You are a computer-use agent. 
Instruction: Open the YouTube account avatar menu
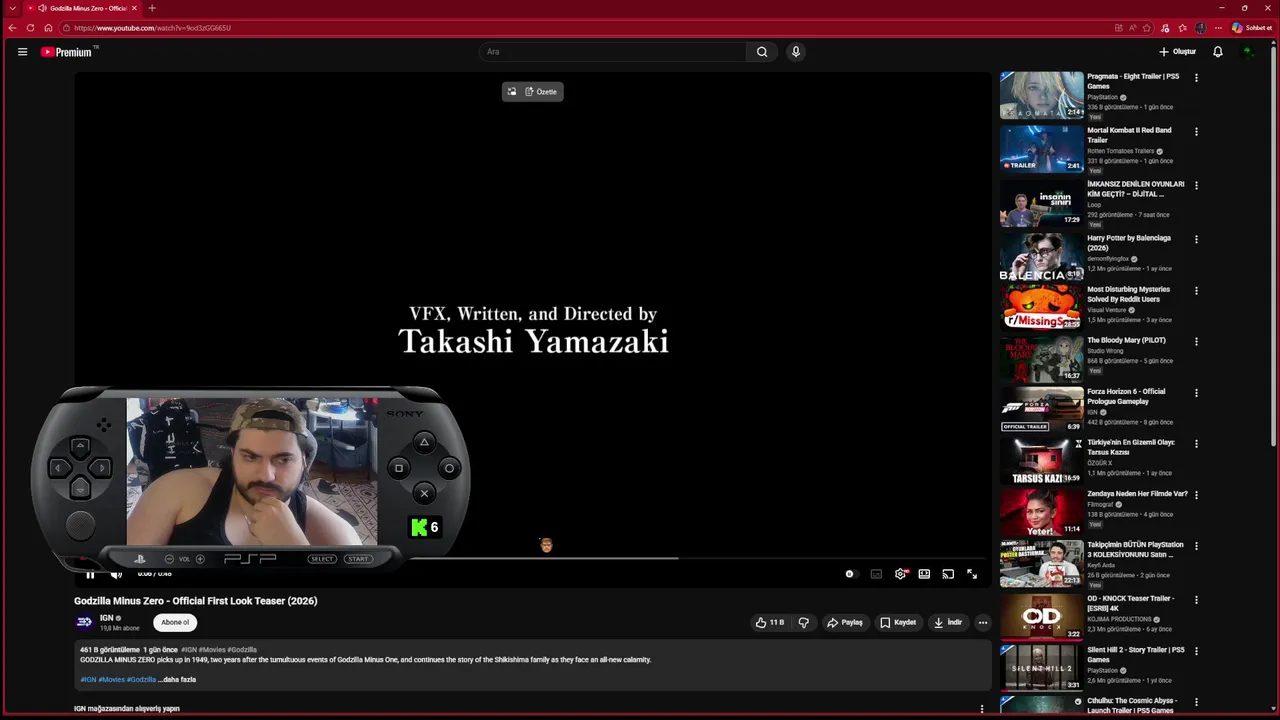[1248, 52]
